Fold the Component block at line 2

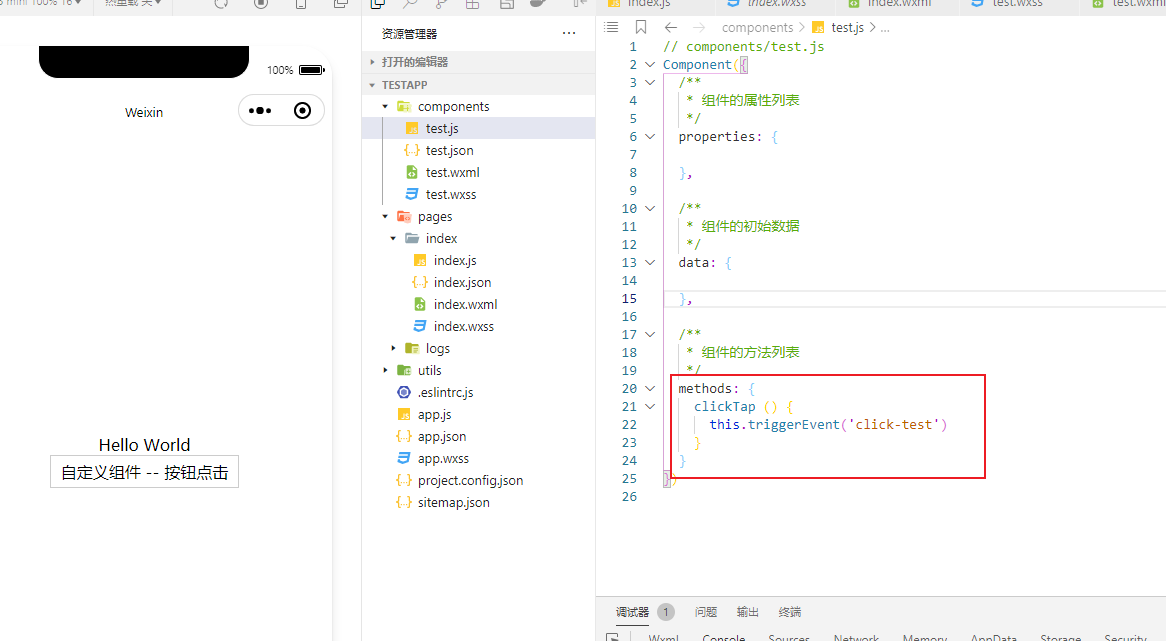[x=651, y=65]
